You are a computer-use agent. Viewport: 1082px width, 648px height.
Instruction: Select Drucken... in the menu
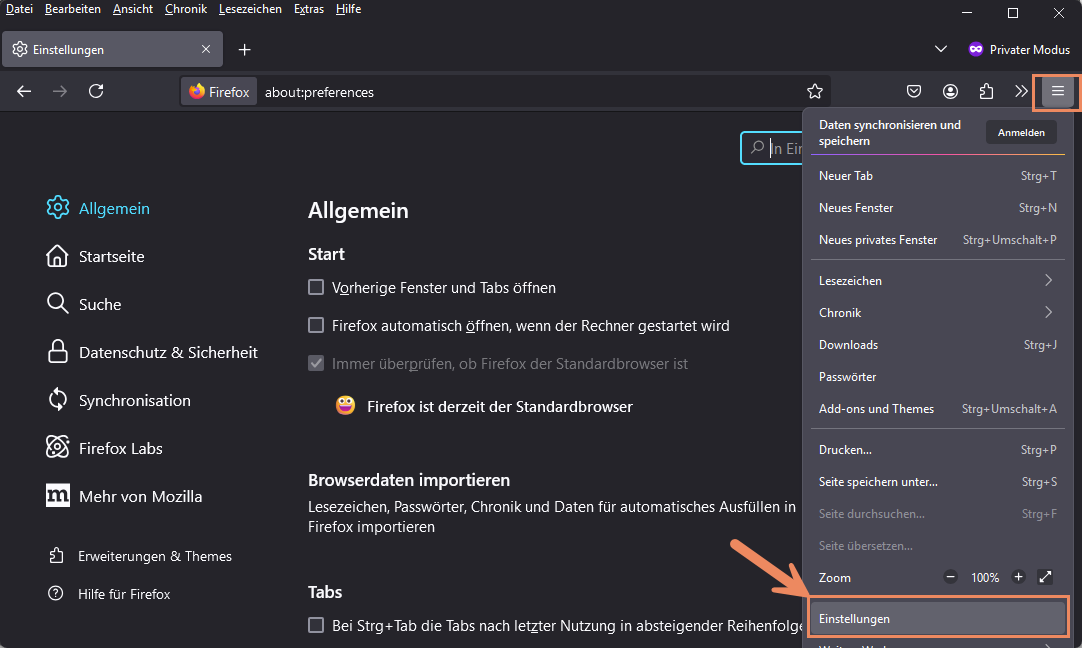click(937, 449)
